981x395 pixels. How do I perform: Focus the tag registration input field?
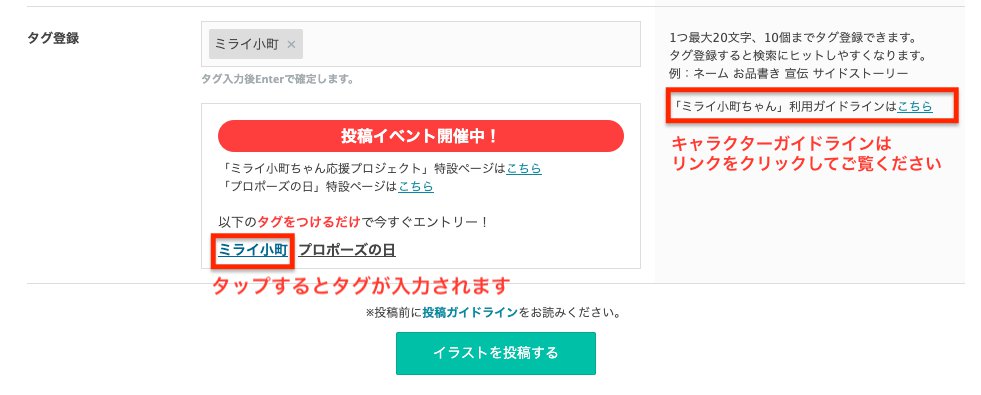pos(420,44)
